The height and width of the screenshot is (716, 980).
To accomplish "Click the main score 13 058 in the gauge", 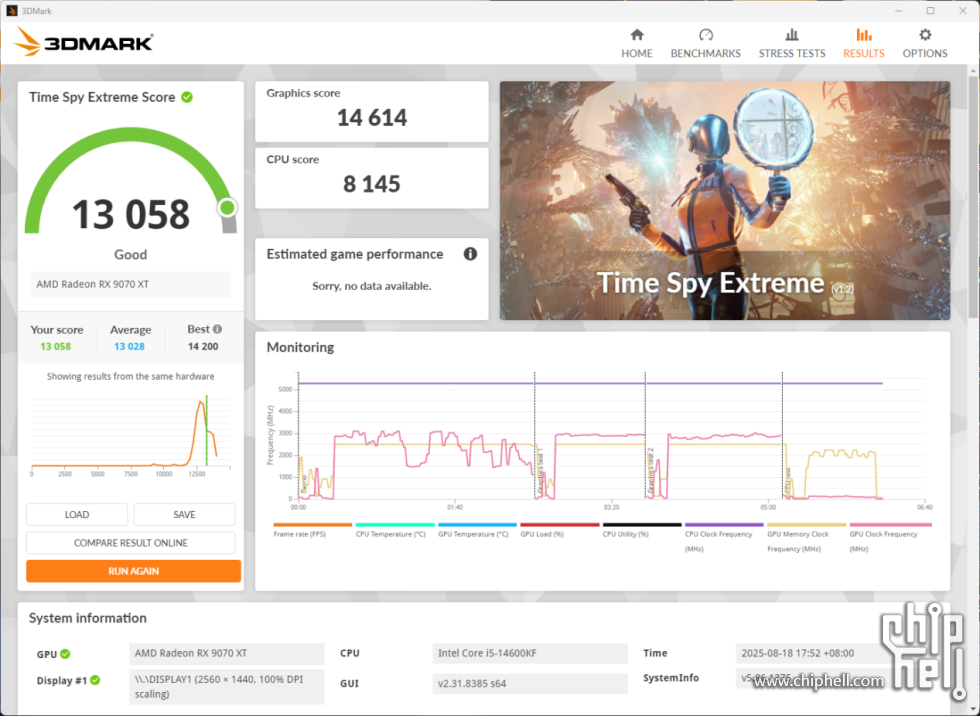I will click(x=131, y=214).
